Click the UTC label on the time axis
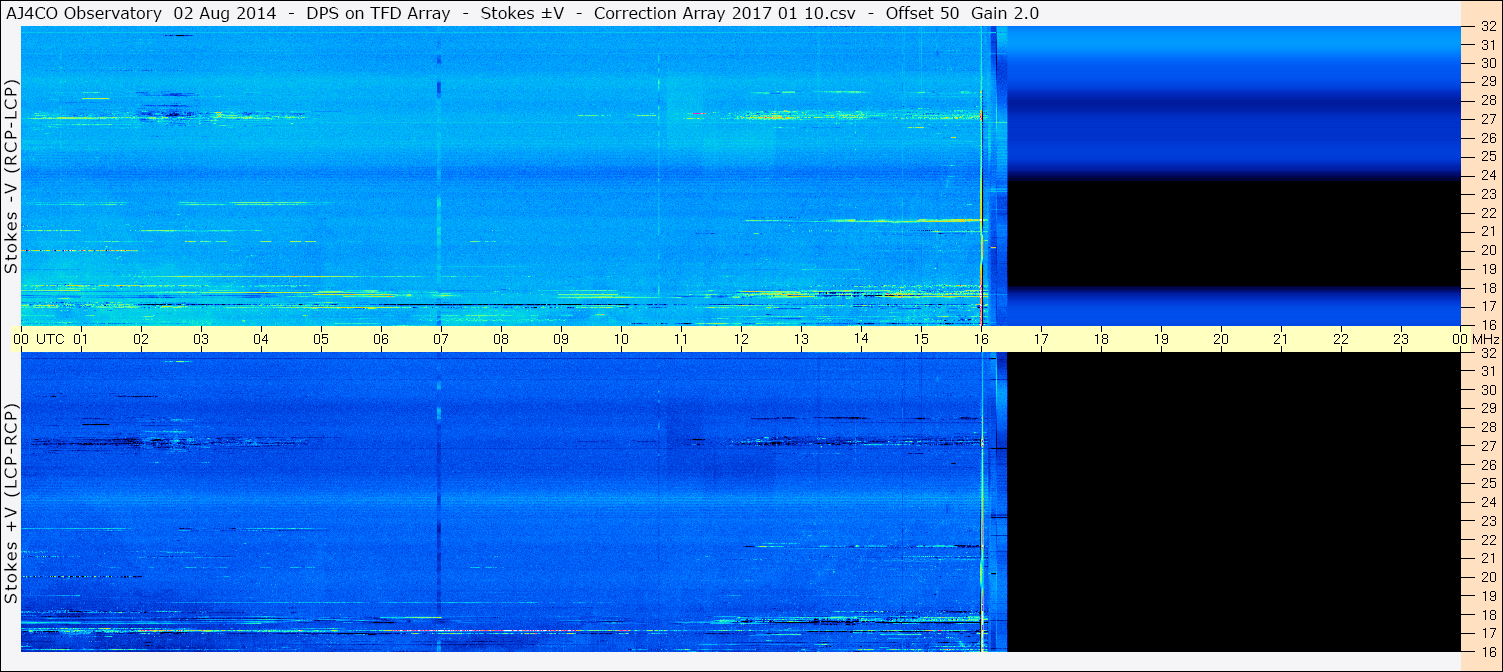The image size is (1503, 672). (51, 340)
